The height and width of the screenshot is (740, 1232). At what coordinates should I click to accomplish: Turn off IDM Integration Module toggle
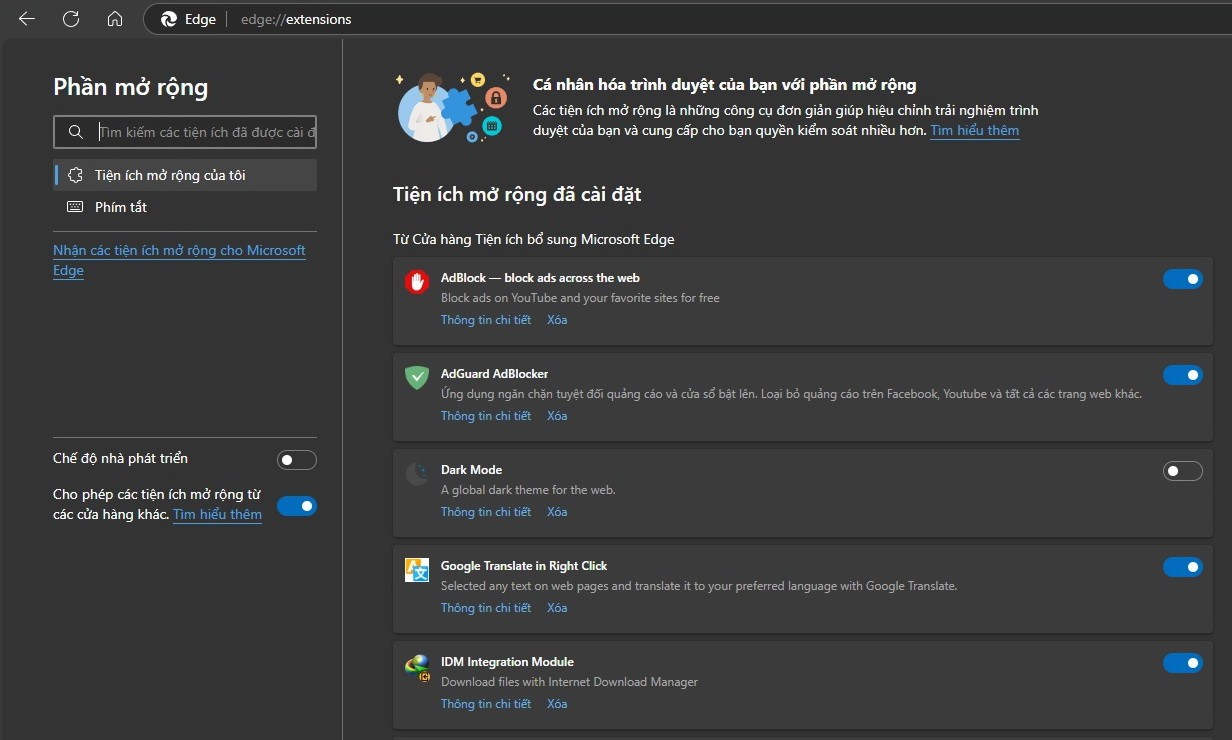1183,663
